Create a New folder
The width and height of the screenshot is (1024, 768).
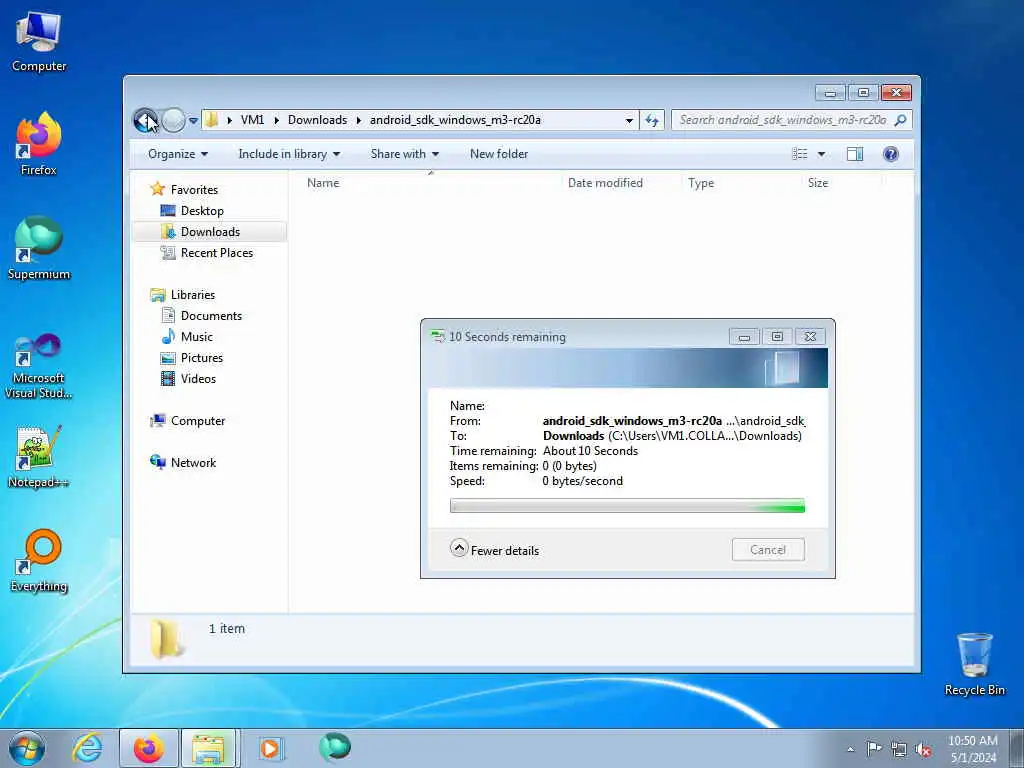coord(499,154)
